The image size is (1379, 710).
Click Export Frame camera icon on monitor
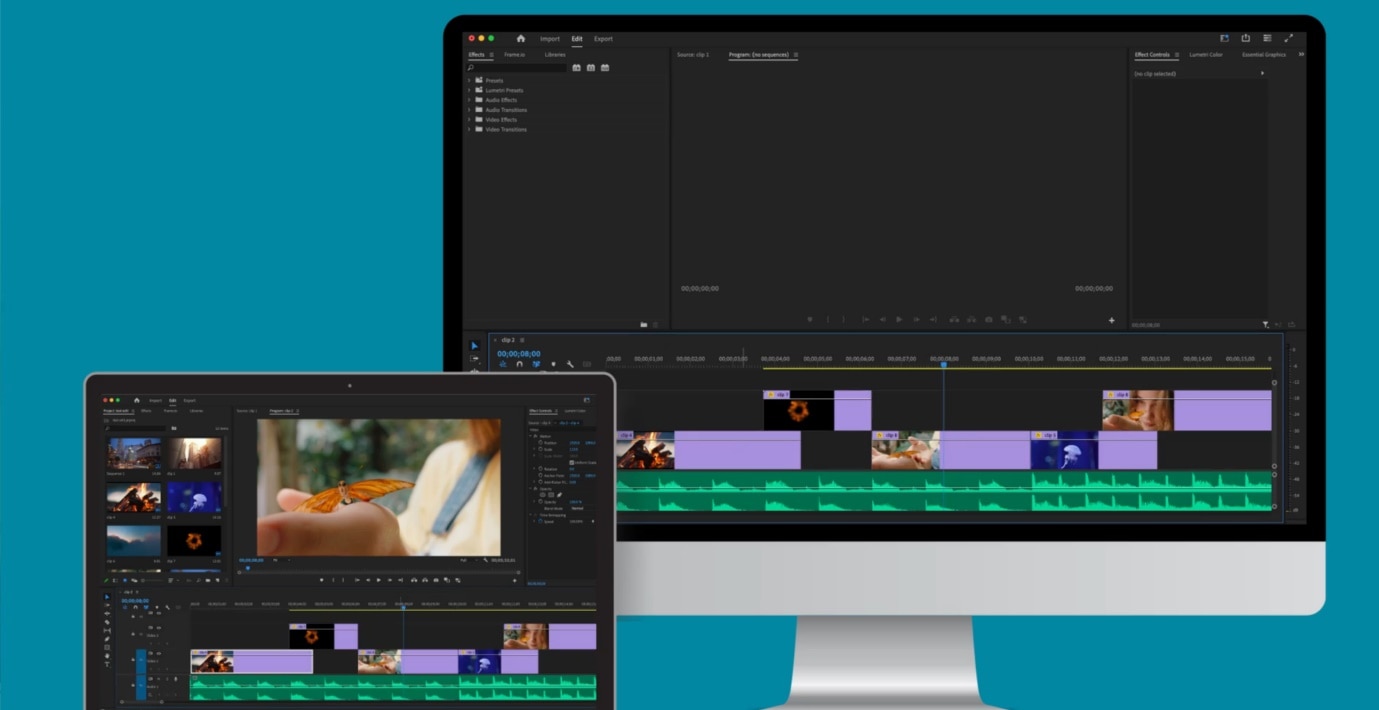coord(988,320)
